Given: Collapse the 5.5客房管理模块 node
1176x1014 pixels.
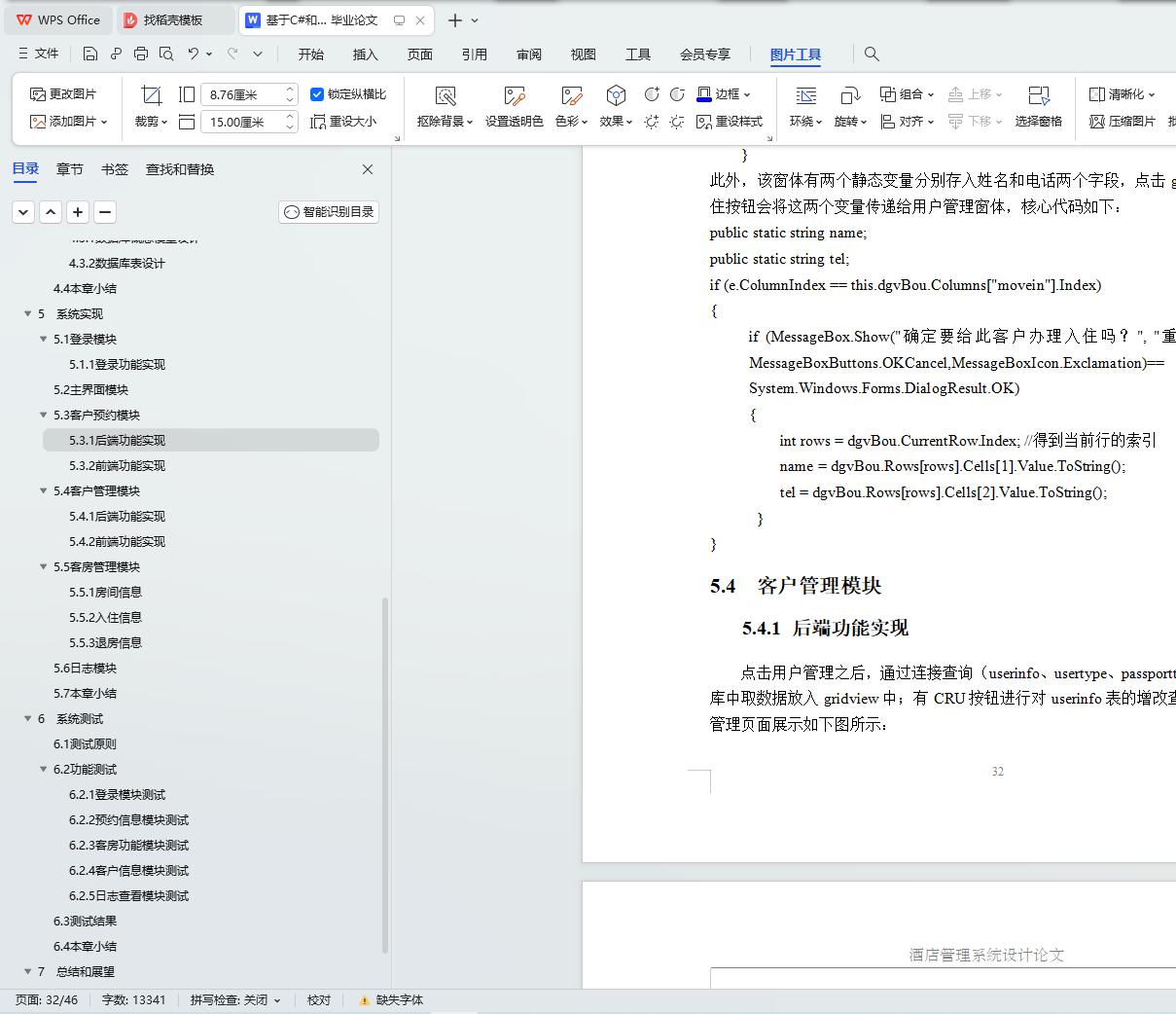Looking at the screenshot, I should (x=43, y=566).
